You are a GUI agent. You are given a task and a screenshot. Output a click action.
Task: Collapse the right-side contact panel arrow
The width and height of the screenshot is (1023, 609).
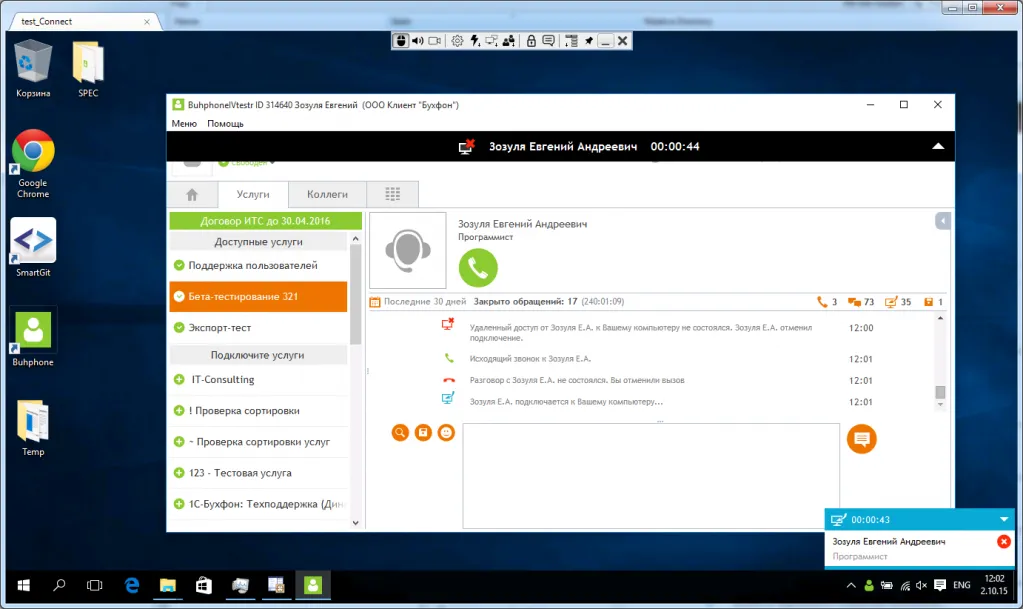[x=942, y=220]
